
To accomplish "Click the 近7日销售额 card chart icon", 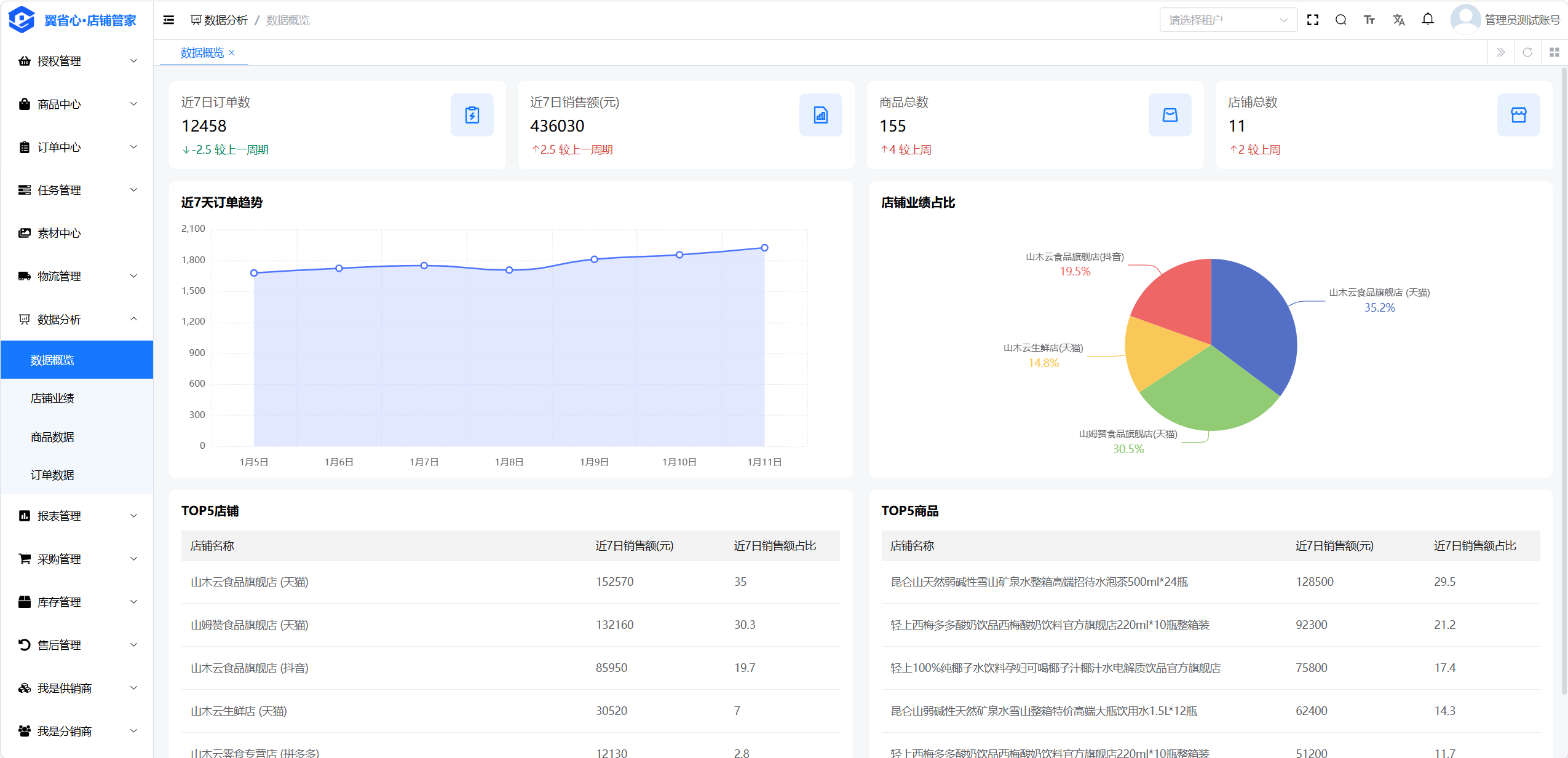I will tap(821, 115).
